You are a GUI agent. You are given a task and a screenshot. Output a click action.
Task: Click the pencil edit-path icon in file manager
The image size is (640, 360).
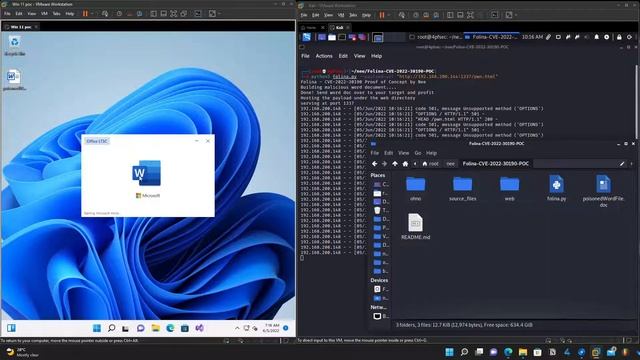point(622,164)
